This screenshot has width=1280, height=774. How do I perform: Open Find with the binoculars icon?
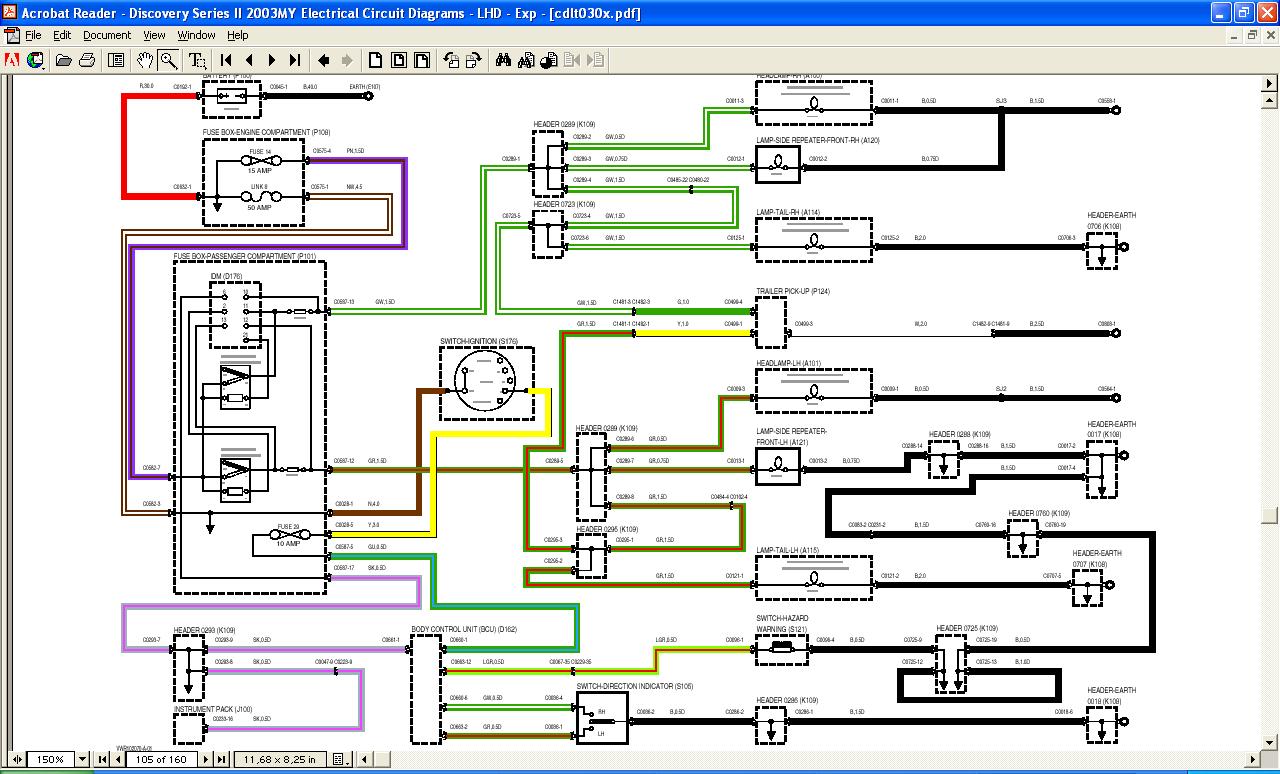pos(503,60)
